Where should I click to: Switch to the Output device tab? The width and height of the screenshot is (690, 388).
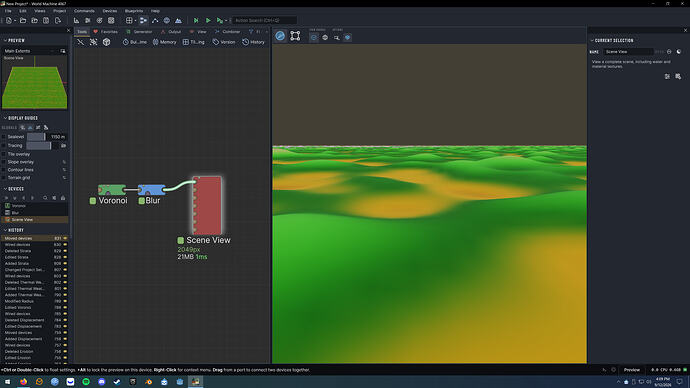click(171, 32)
